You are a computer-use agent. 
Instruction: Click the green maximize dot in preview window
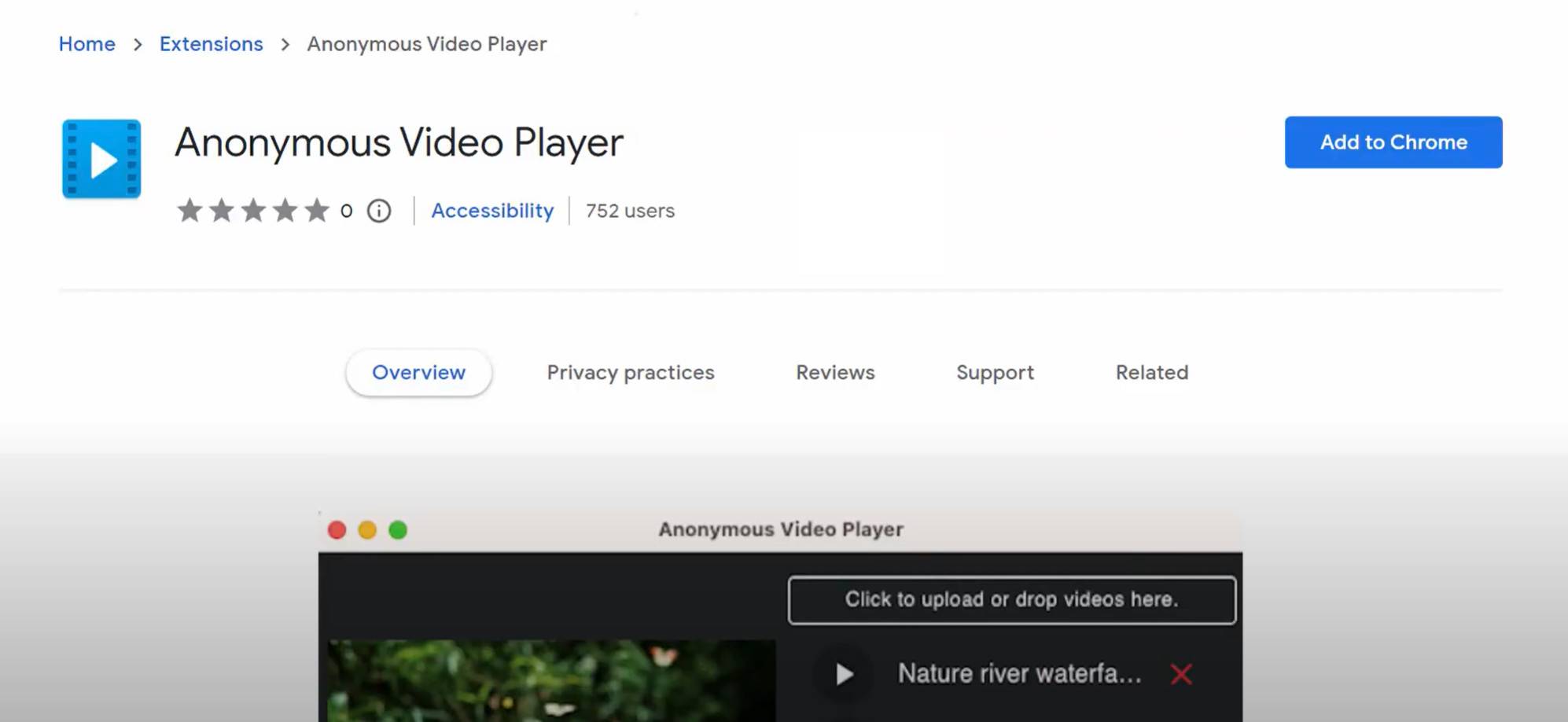click(x=398, y=530)
